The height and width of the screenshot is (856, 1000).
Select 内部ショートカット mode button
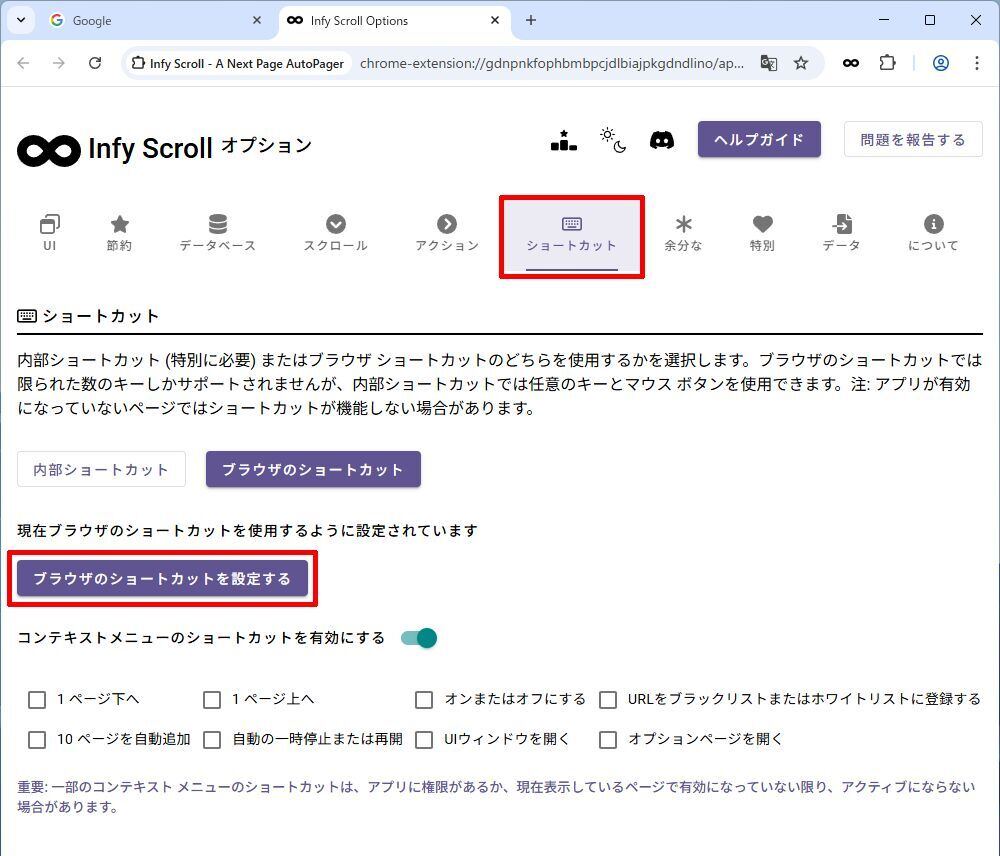click(101, 469)
